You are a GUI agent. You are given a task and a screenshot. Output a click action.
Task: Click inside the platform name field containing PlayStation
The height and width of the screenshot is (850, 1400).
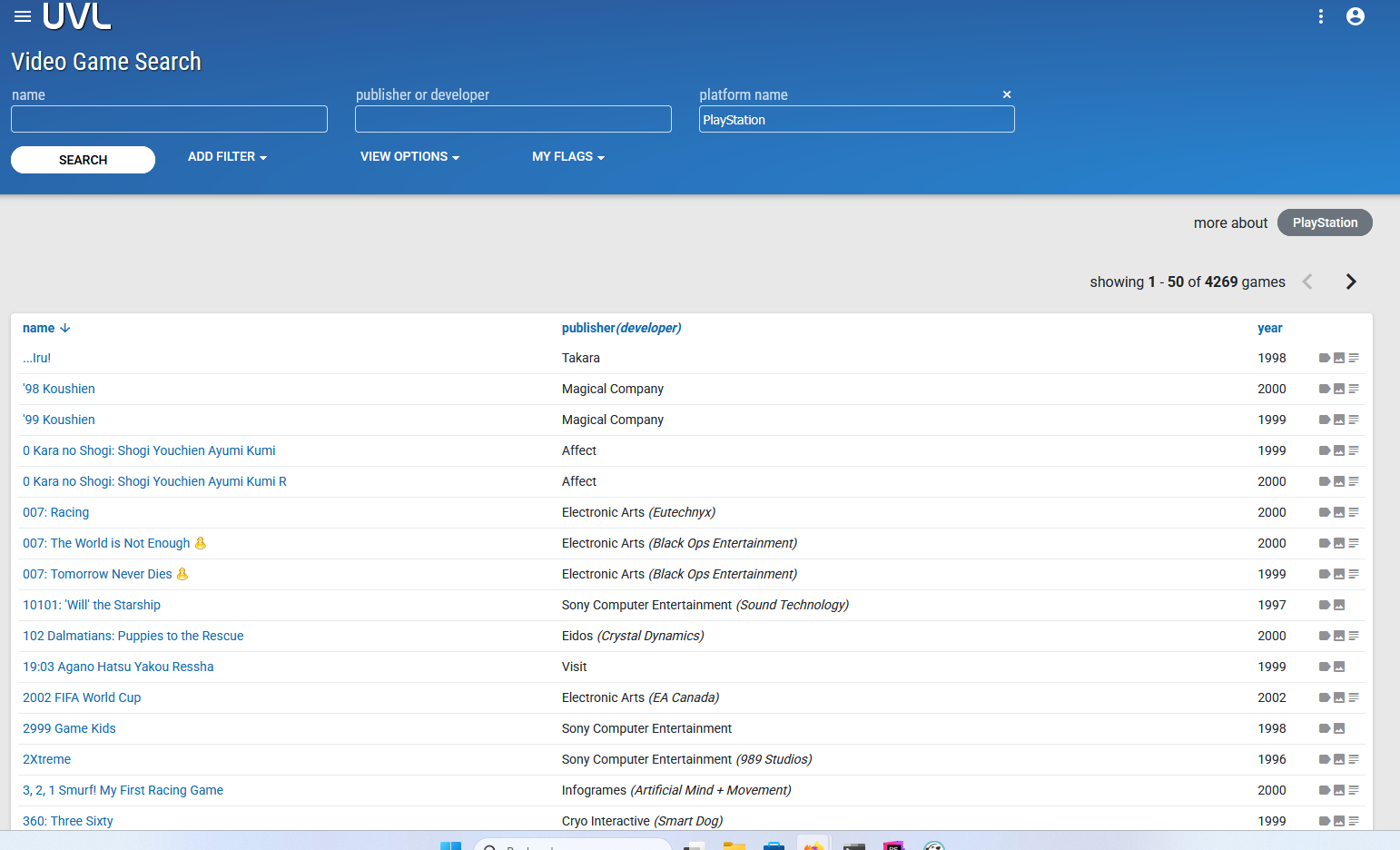click(856, 119)
